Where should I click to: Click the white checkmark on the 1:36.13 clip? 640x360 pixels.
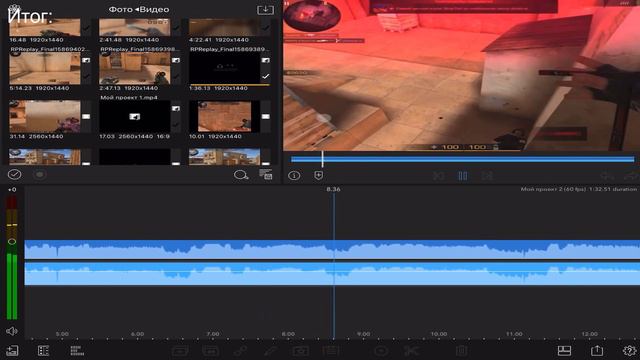coord(265,76)
